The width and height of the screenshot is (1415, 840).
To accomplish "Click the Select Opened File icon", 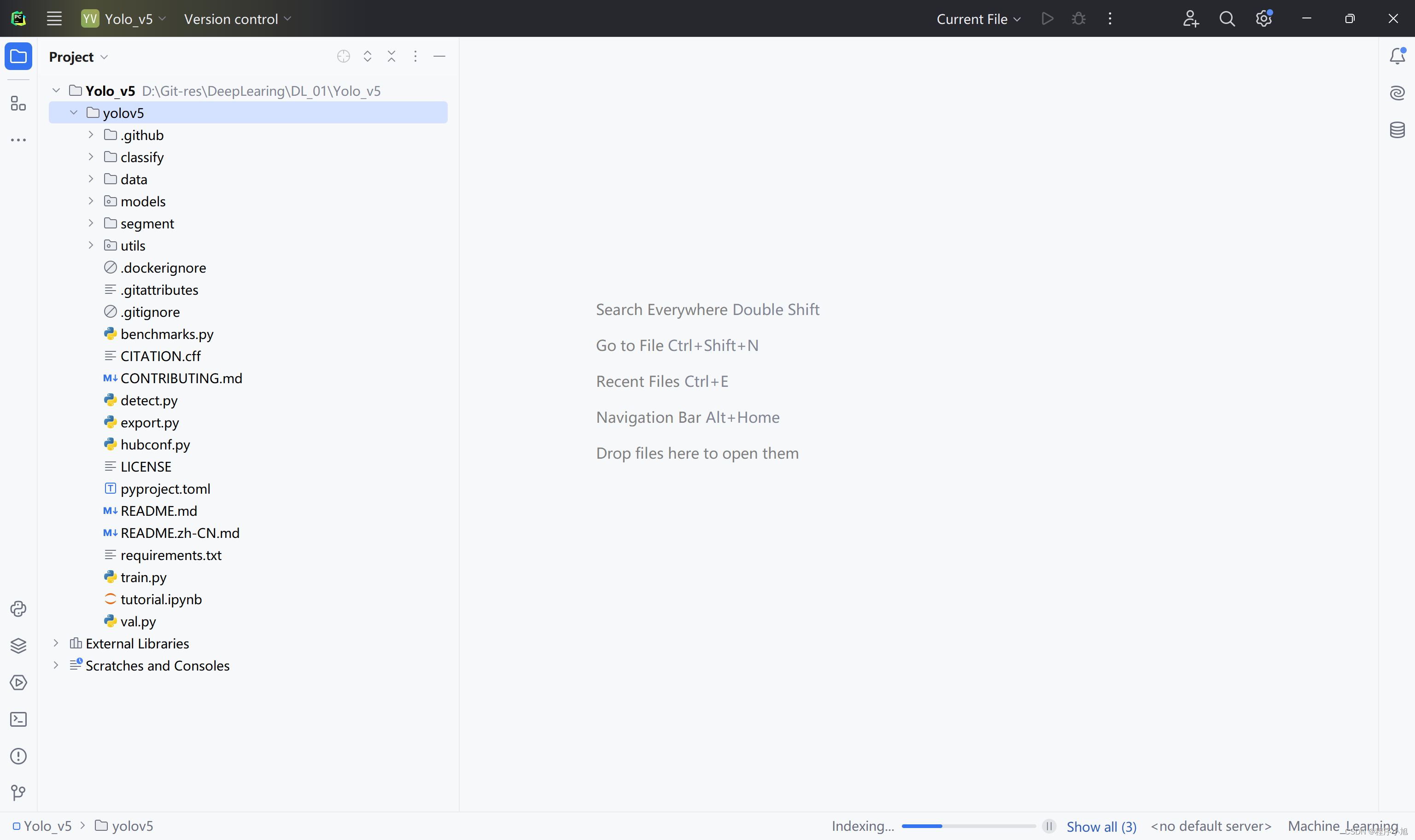I will (x=344, y=56).
